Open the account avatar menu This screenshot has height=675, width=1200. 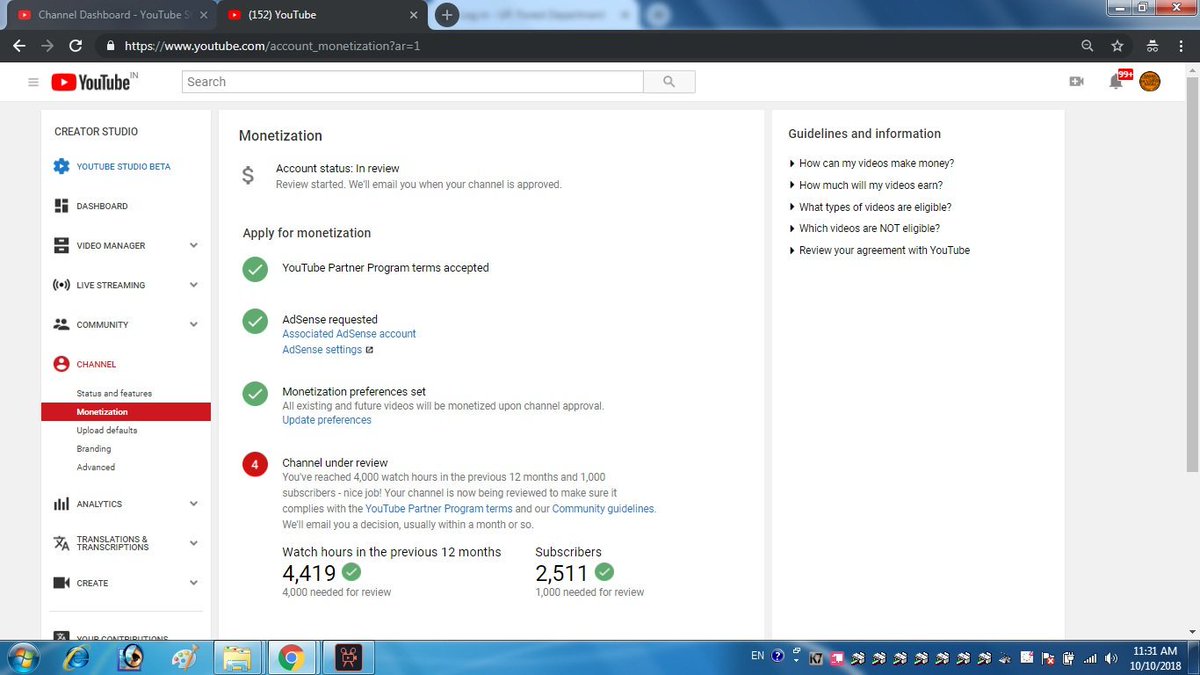[x=1150, y=82]
